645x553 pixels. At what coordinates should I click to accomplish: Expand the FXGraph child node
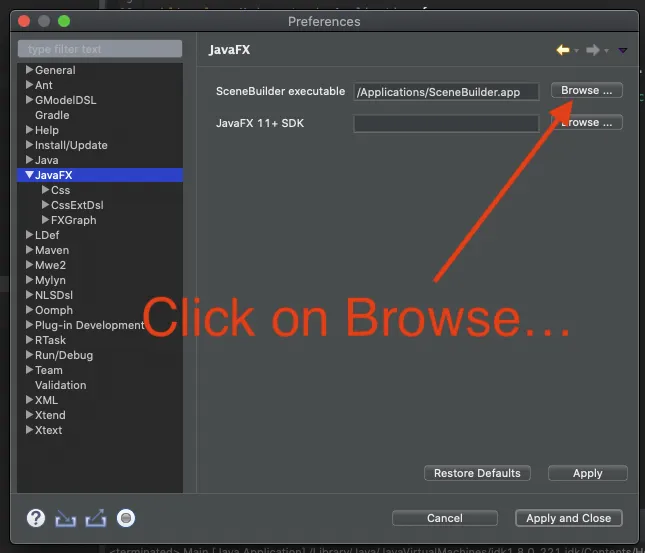pyautogui.click(x=45, y=220)
